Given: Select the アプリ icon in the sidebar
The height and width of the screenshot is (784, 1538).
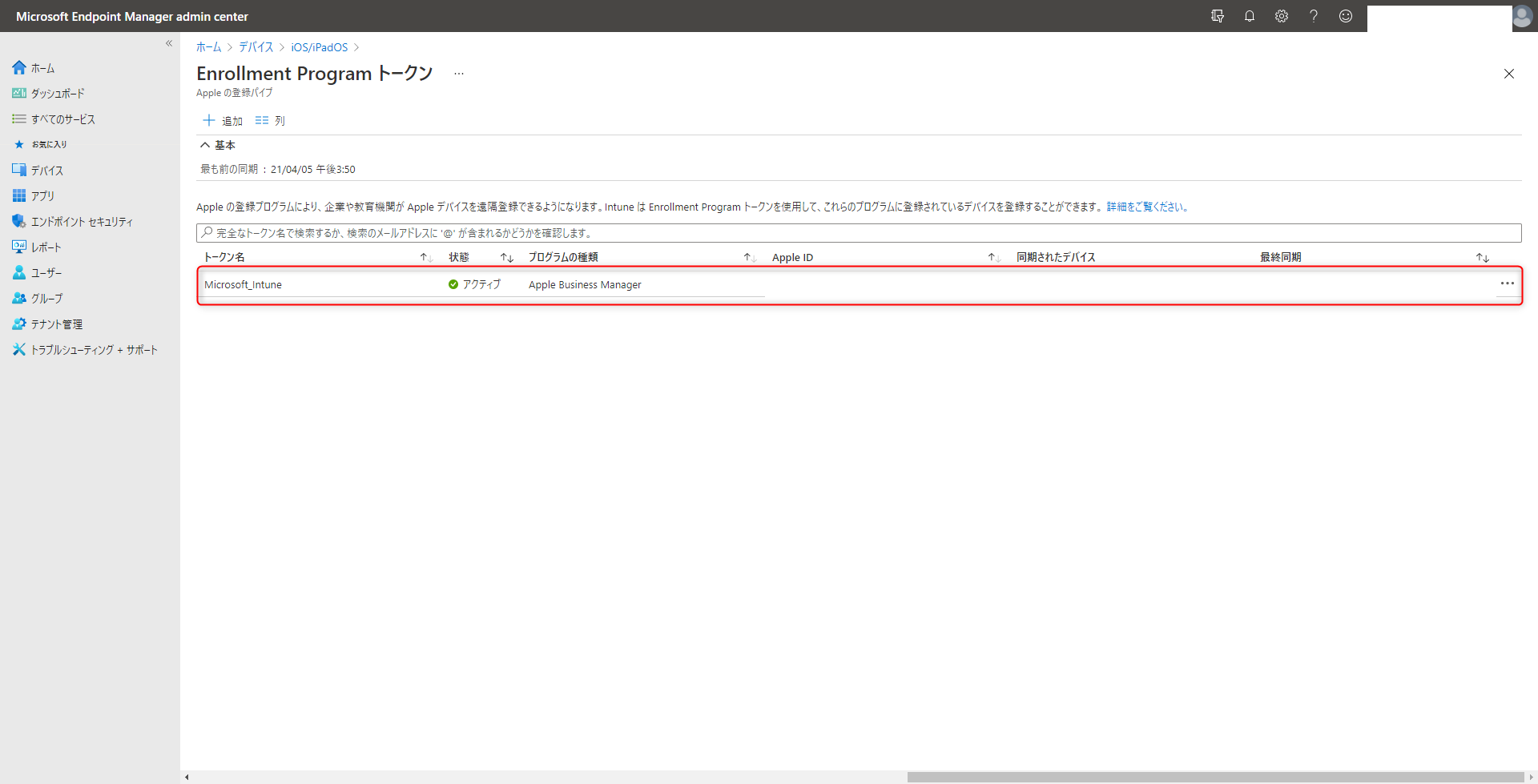Looking at the screenshot, I should [18, 195].
